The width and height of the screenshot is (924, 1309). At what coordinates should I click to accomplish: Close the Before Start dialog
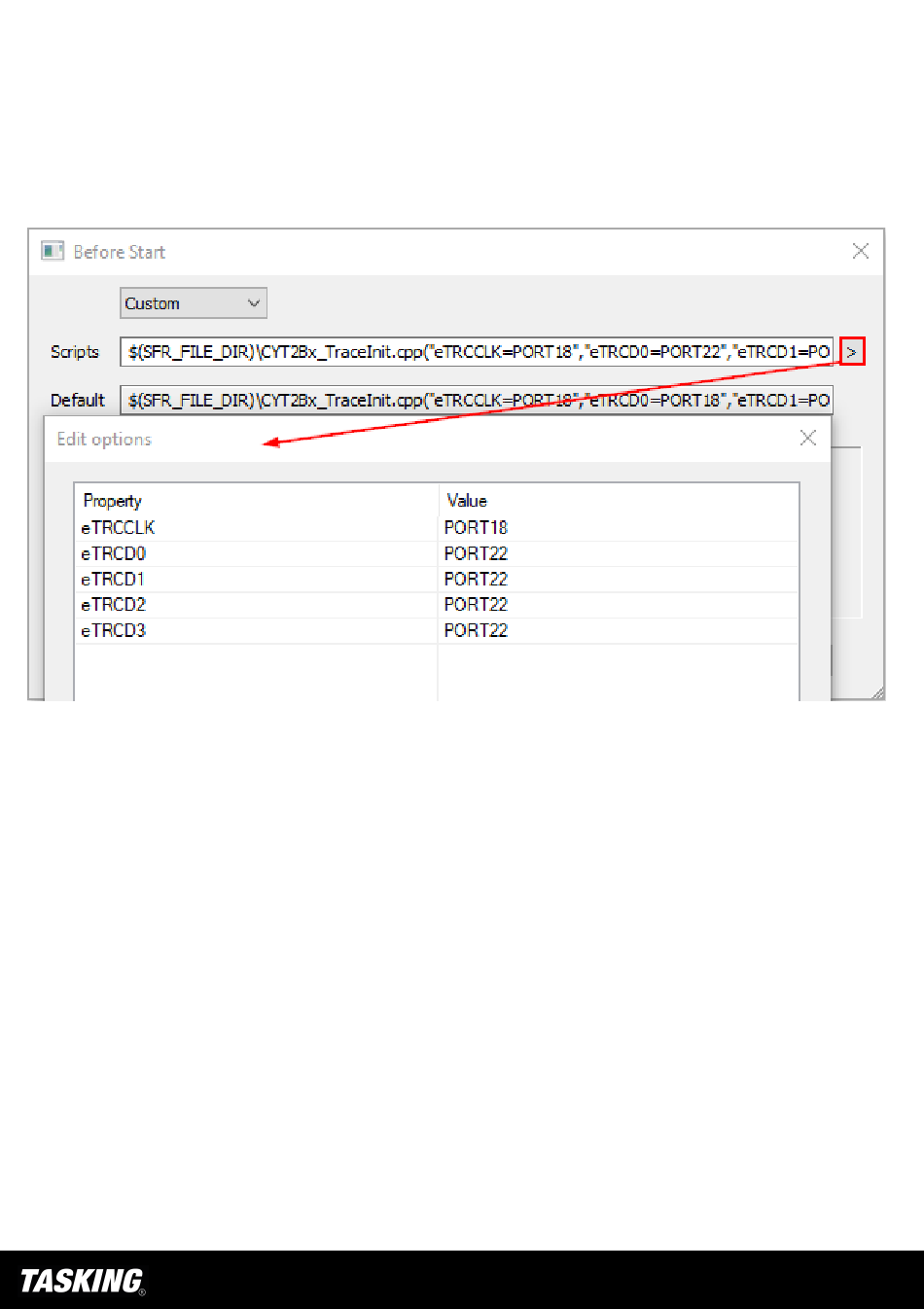(x=861, y=251)
